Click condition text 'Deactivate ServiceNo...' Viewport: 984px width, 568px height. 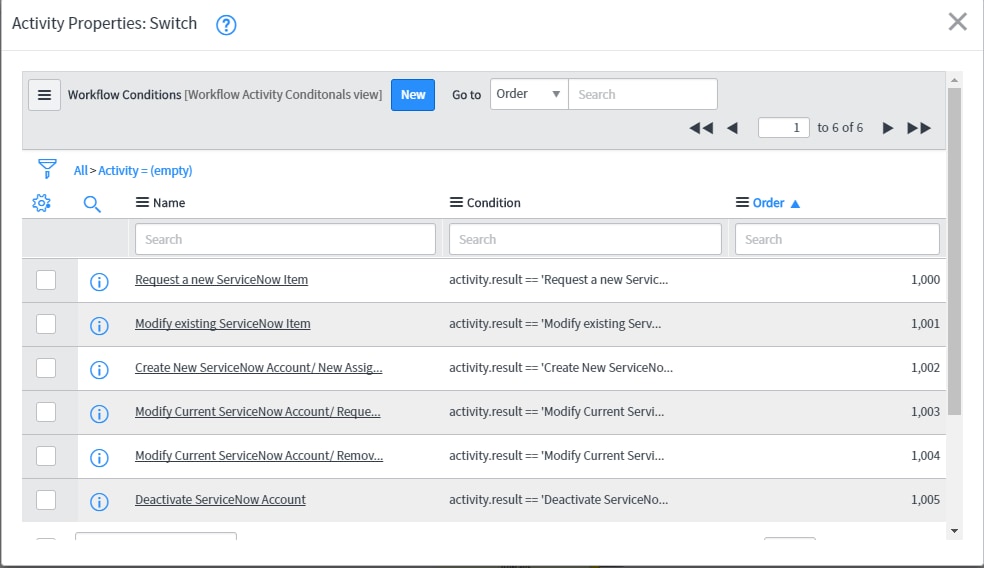pyautogui.click(x=559, y=499)
